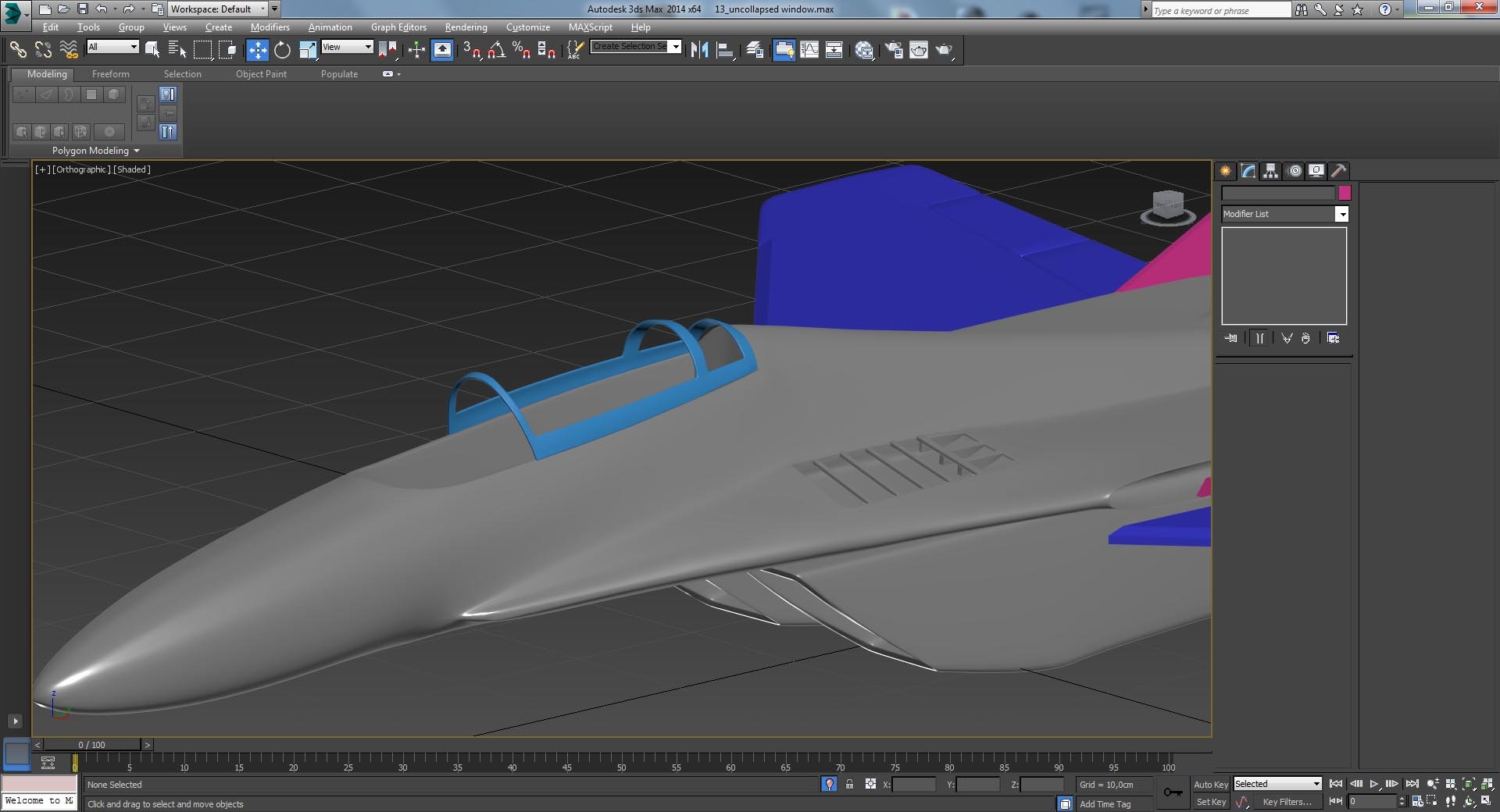Toggle Auto Key animation mode

(x=1211, y=785)
